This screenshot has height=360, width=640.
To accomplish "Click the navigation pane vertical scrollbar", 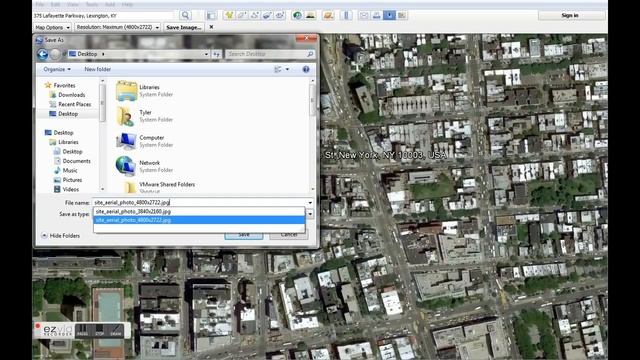I will click(102, 135).
